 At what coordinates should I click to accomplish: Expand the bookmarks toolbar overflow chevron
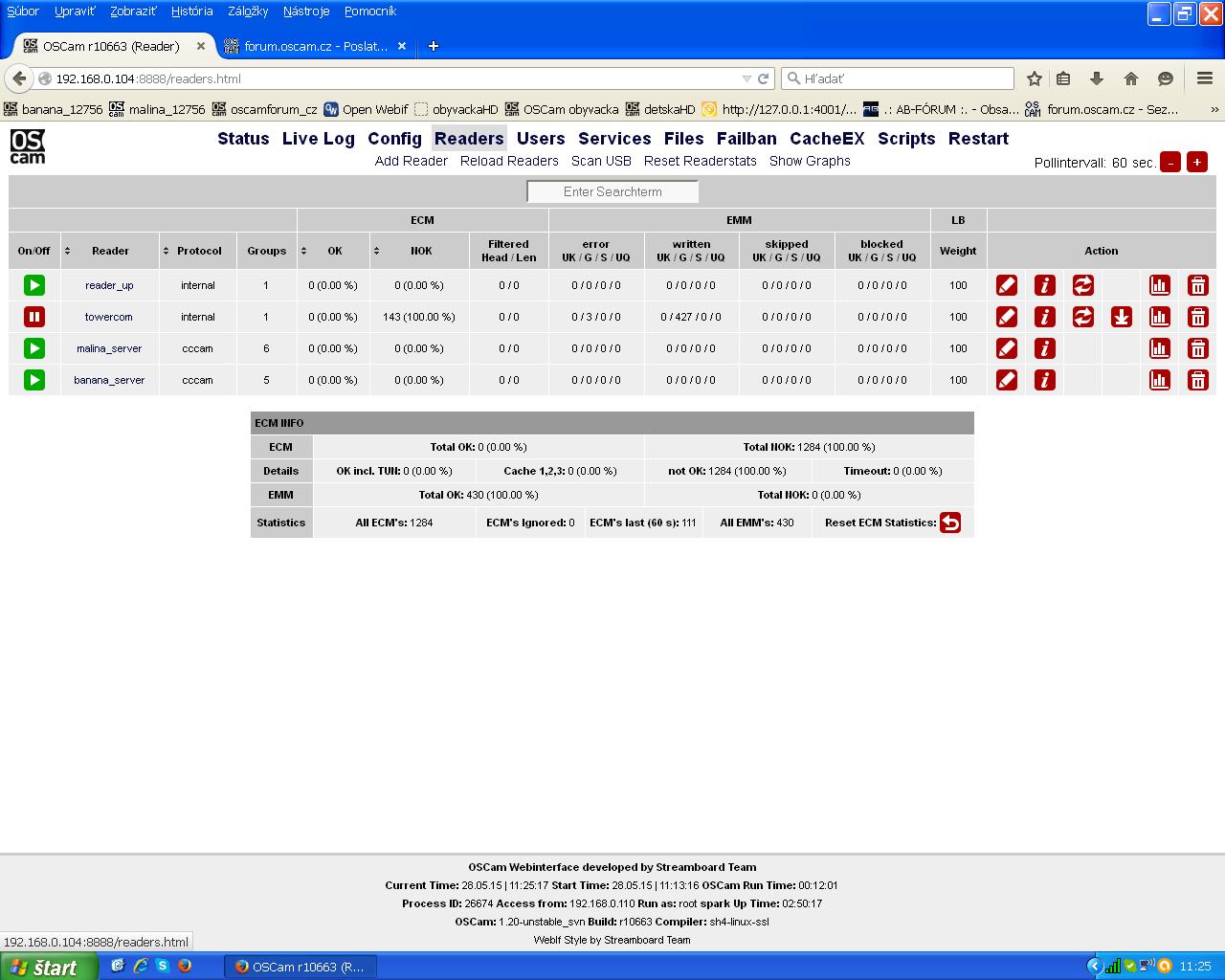point(1215,109)
